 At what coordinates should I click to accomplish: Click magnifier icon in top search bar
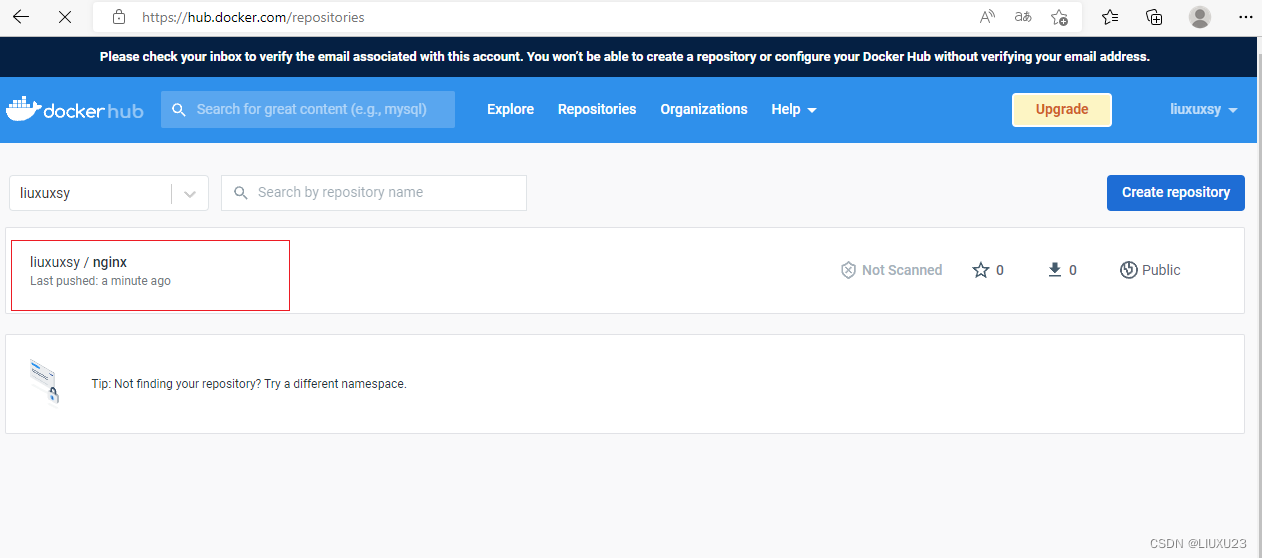point(179,110)
